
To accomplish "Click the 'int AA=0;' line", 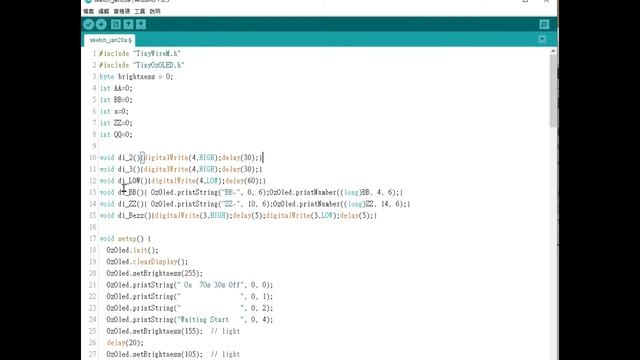I will pyautogui.click(x=116, y=88).
